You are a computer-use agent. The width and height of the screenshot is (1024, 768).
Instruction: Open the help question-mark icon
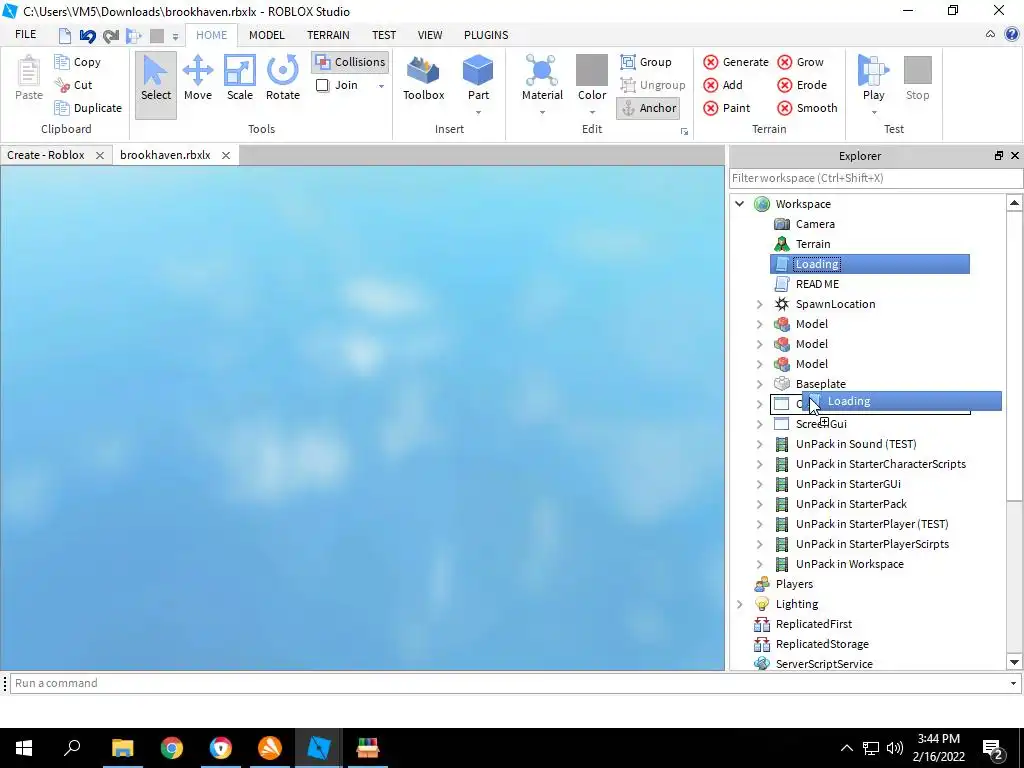1012,35
